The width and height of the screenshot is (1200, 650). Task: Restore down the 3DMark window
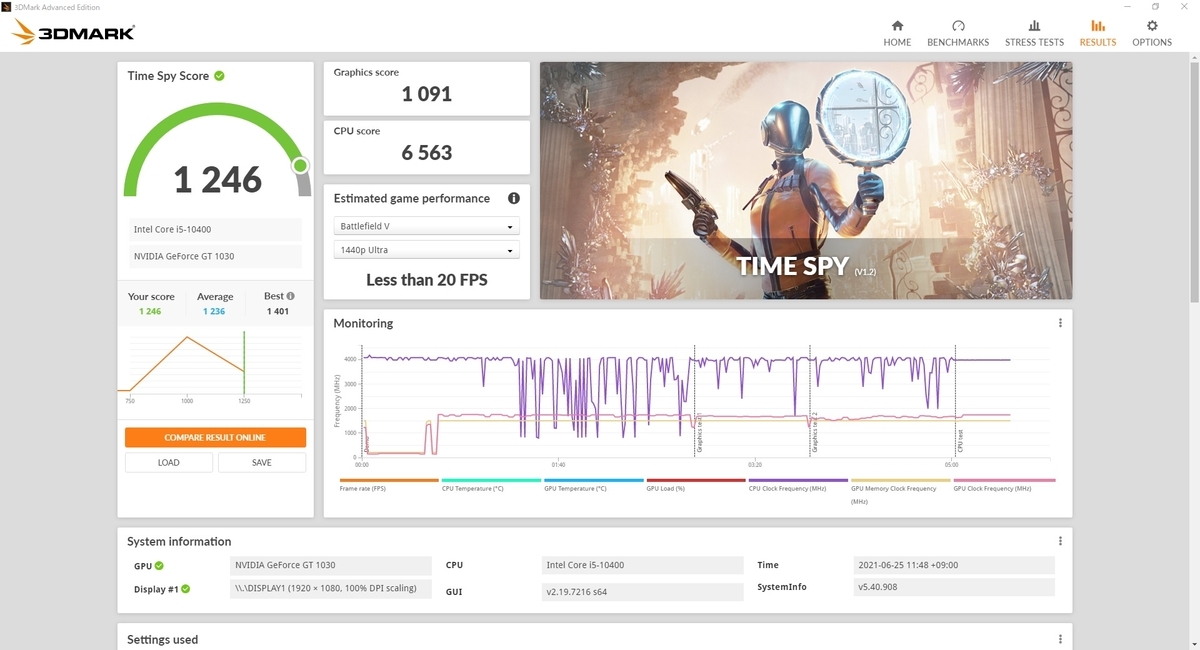1155,6
